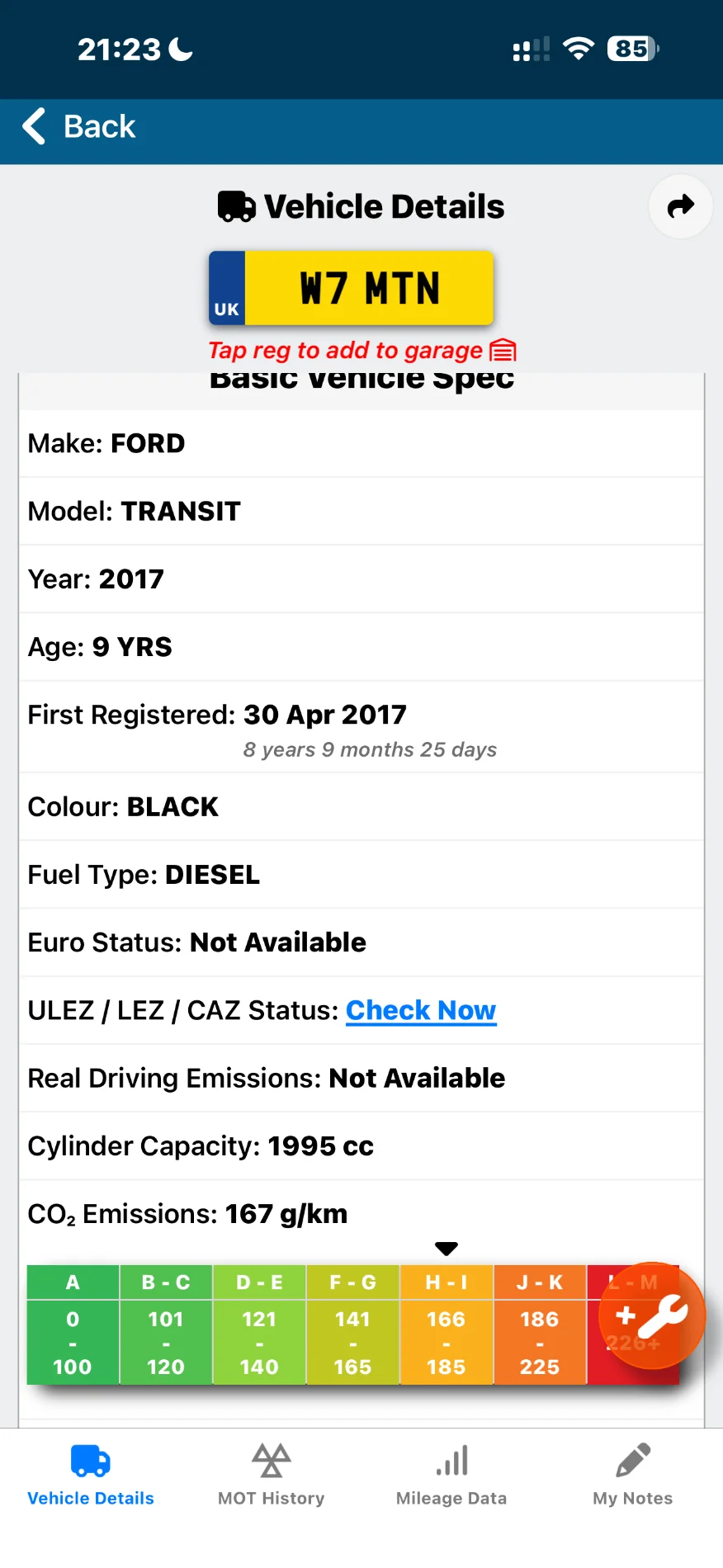The width and height of the screenshot is (723, 1568).
Task: Tap the My Notes pencil icon
Action: pos(633,1460)
